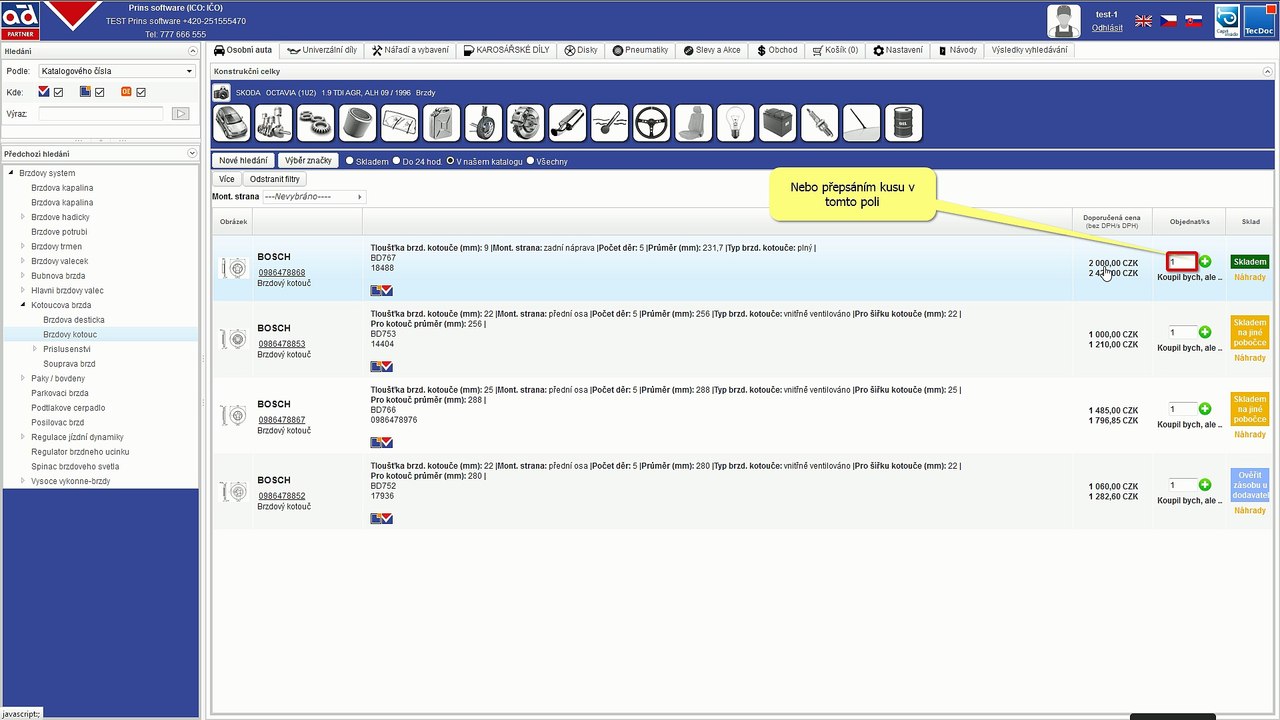Switch language to Czech flag
Viewport: 1280px width, 720px height.
[x=1168, y=20]
